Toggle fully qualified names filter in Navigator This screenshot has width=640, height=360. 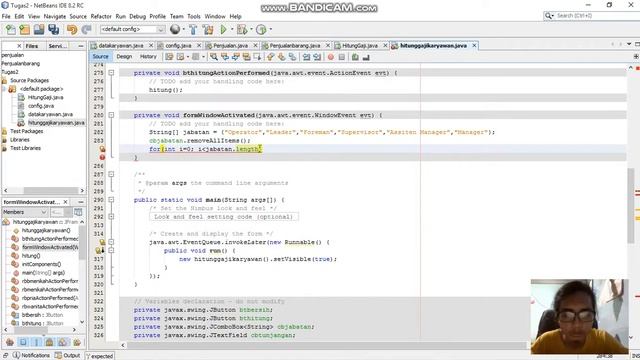76,342
